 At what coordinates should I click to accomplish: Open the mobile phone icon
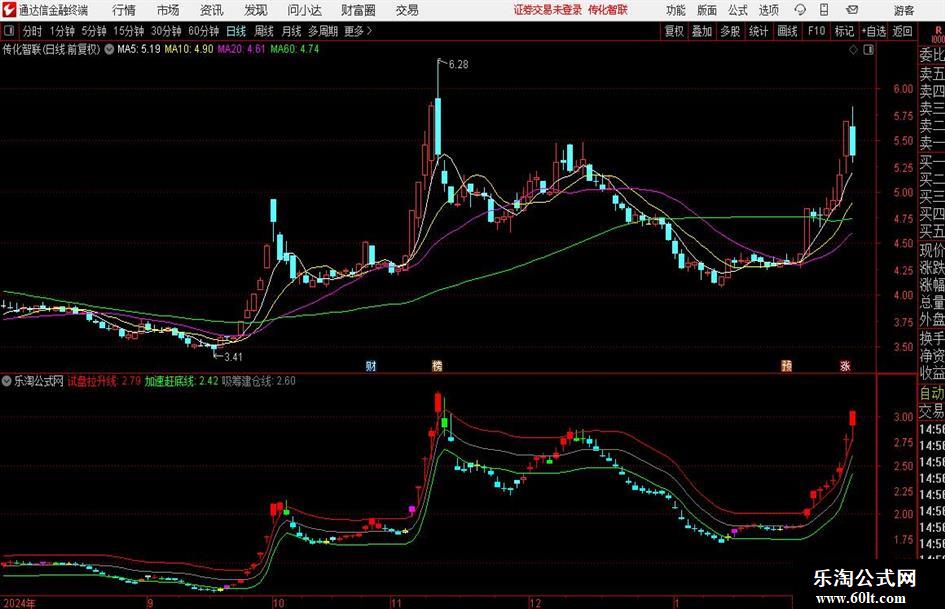[824, 10]
